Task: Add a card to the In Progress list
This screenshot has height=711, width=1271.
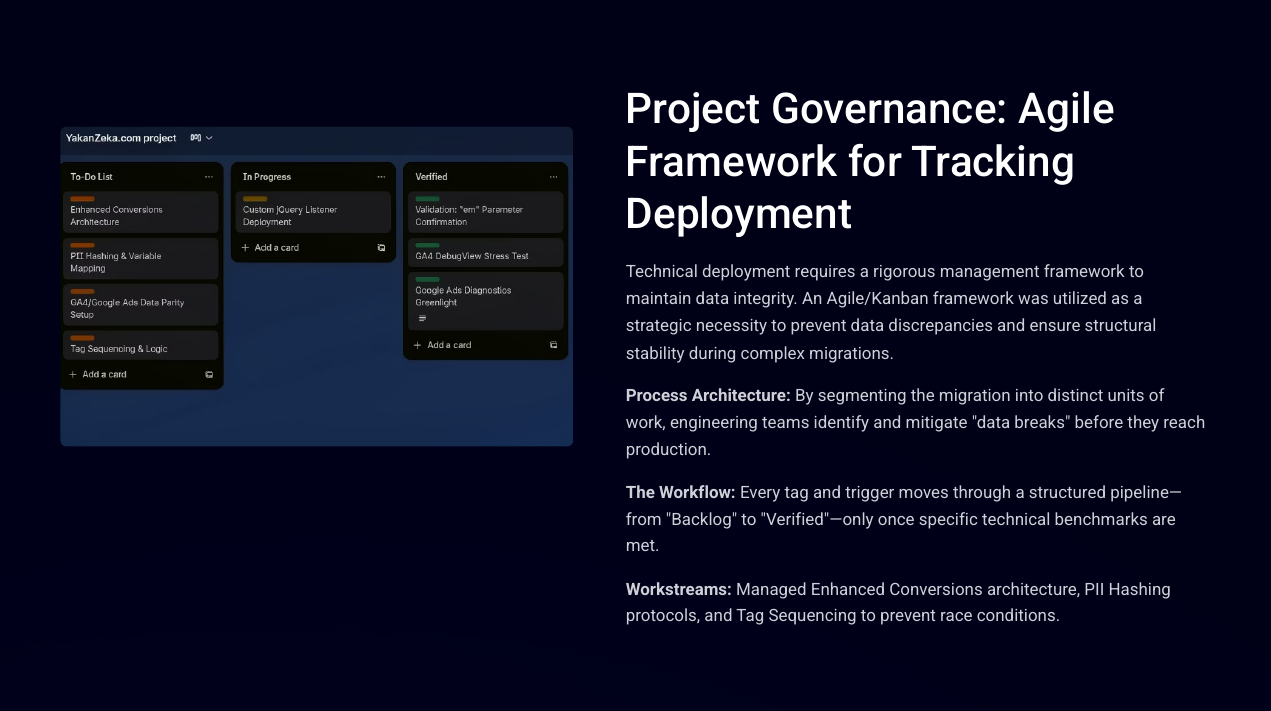Action: click(x=270, y=248)
